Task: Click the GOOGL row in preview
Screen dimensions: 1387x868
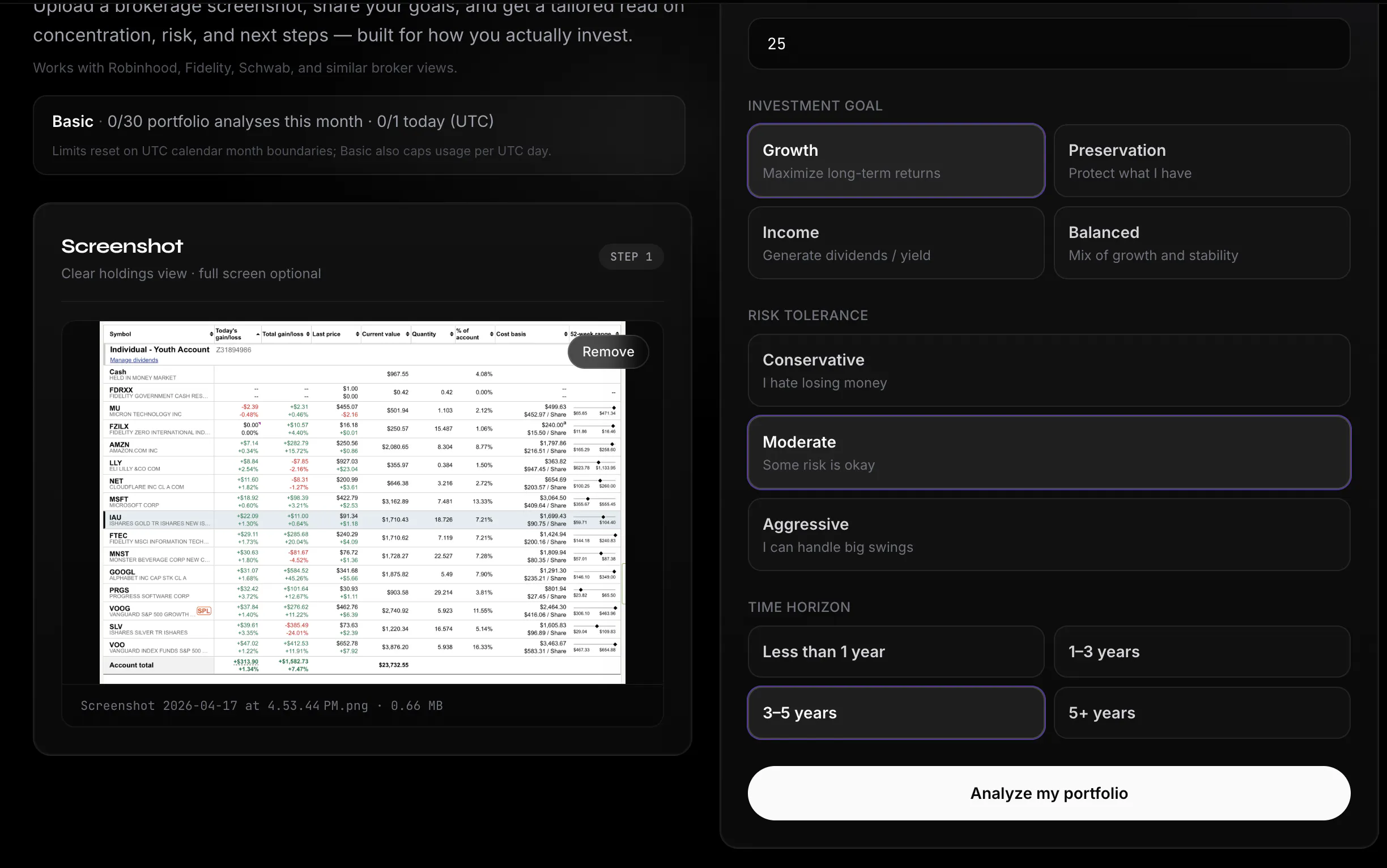Action: 362,575
